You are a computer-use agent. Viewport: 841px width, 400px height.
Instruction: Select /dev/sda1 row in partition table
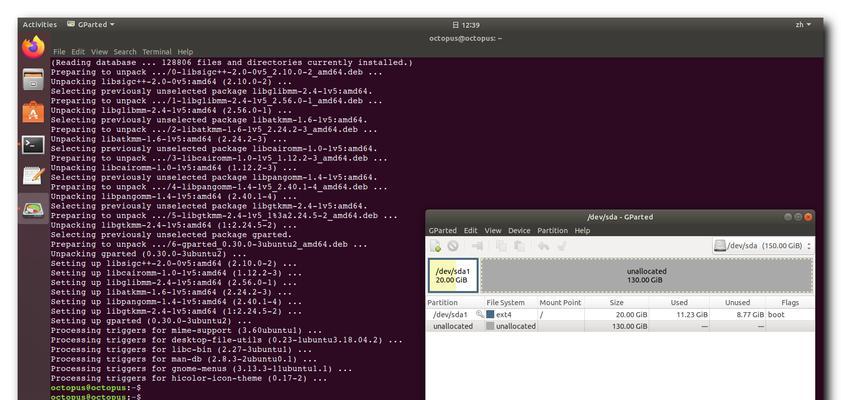point(620,315)
